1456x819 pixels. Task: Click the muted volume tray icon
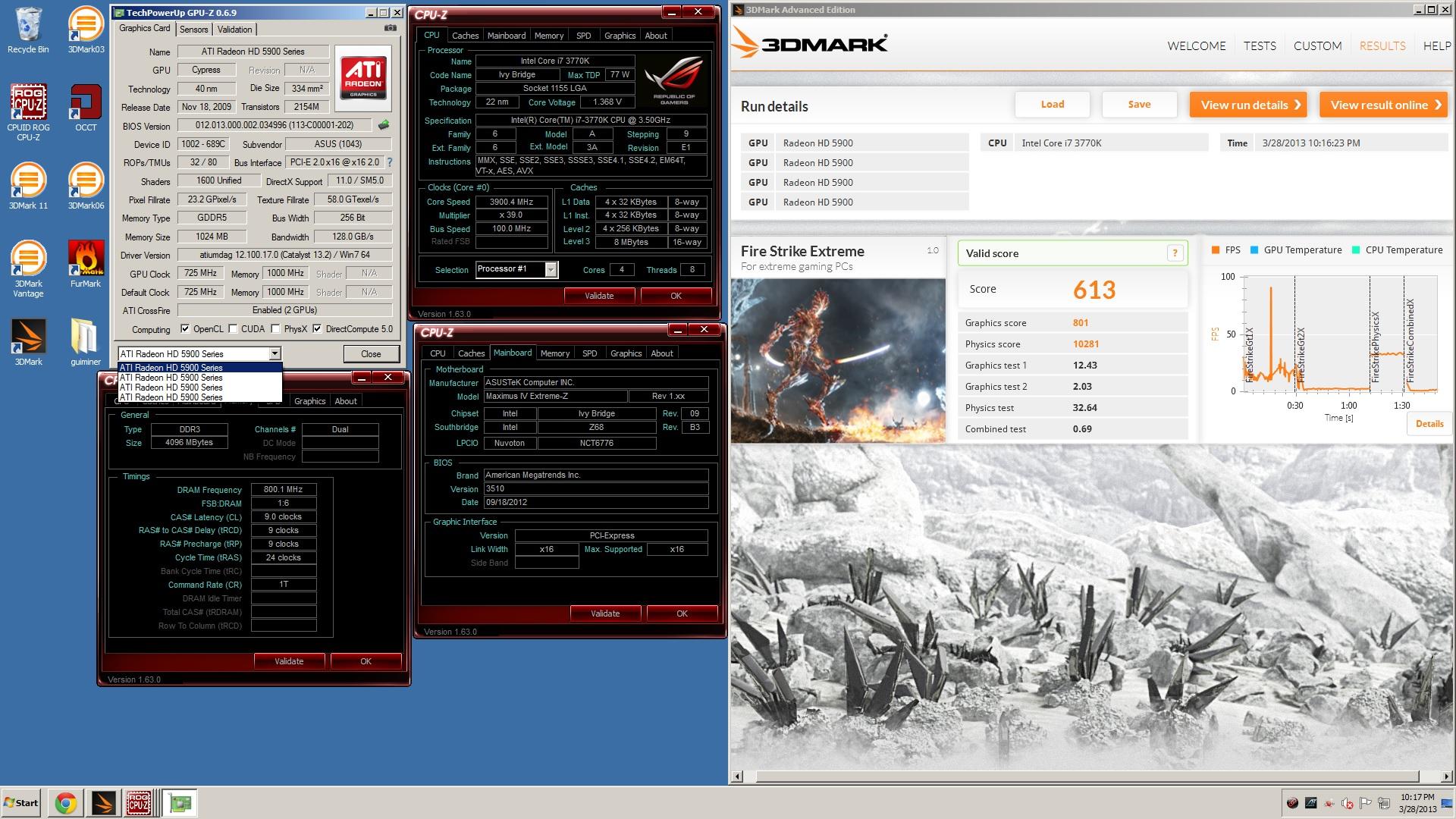click(x=1348, y=804)
